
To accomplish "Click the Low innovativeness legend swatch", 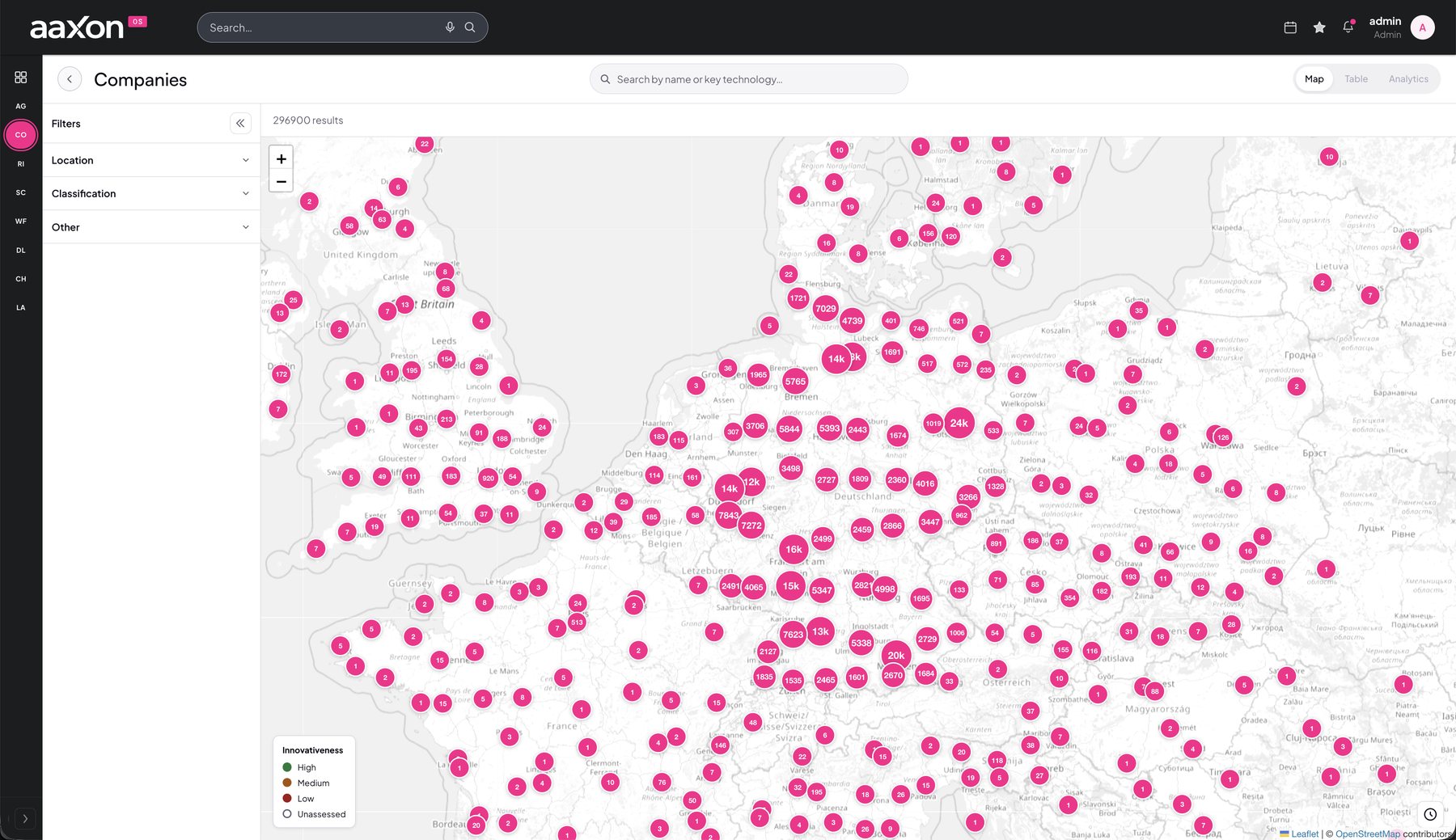I will pos(287,798).
